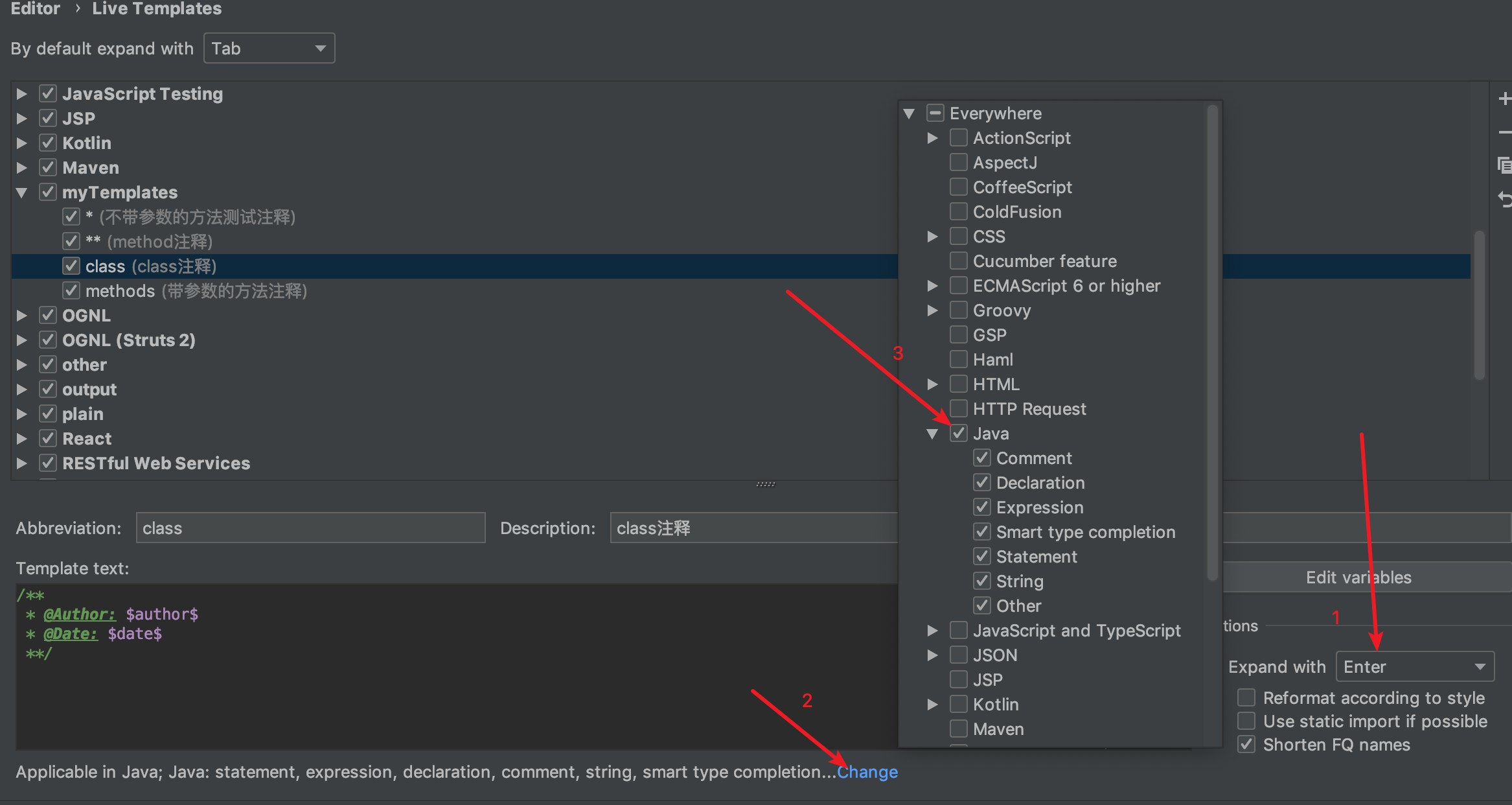The image size is (1512, 805).
Task: Collapse the myTemplates group
Action: click(x=21, y=192)
